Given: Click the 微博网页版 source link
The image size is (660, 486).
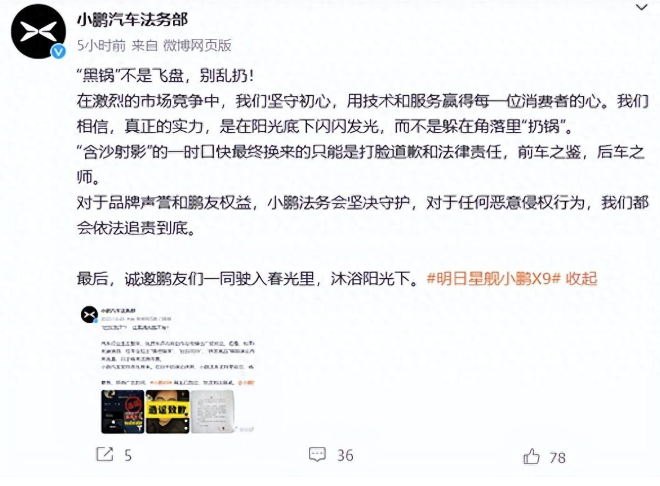Looking at the screenshot, I should (197, 45).
